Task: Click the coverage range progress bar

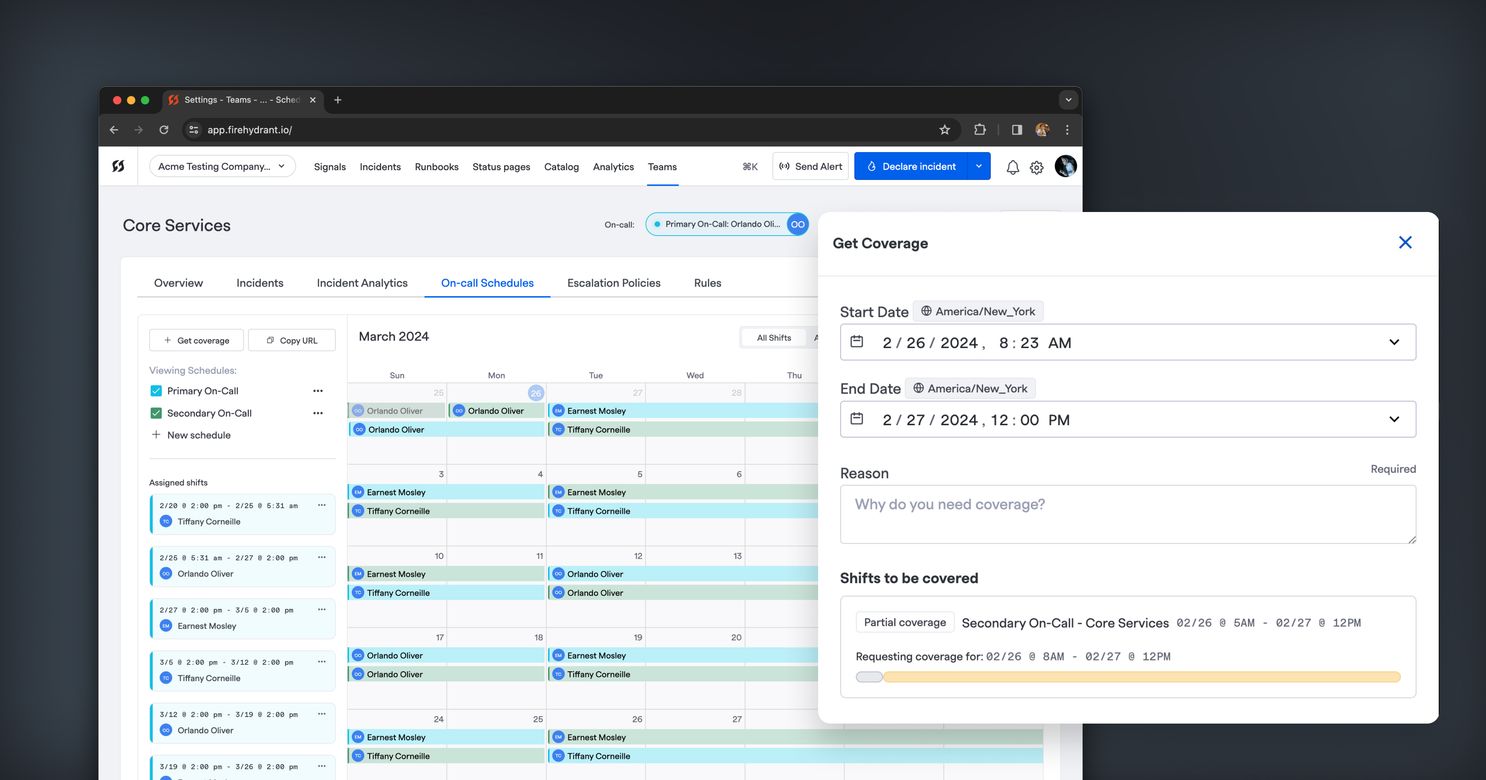Action: click(x=1128, y=677)
